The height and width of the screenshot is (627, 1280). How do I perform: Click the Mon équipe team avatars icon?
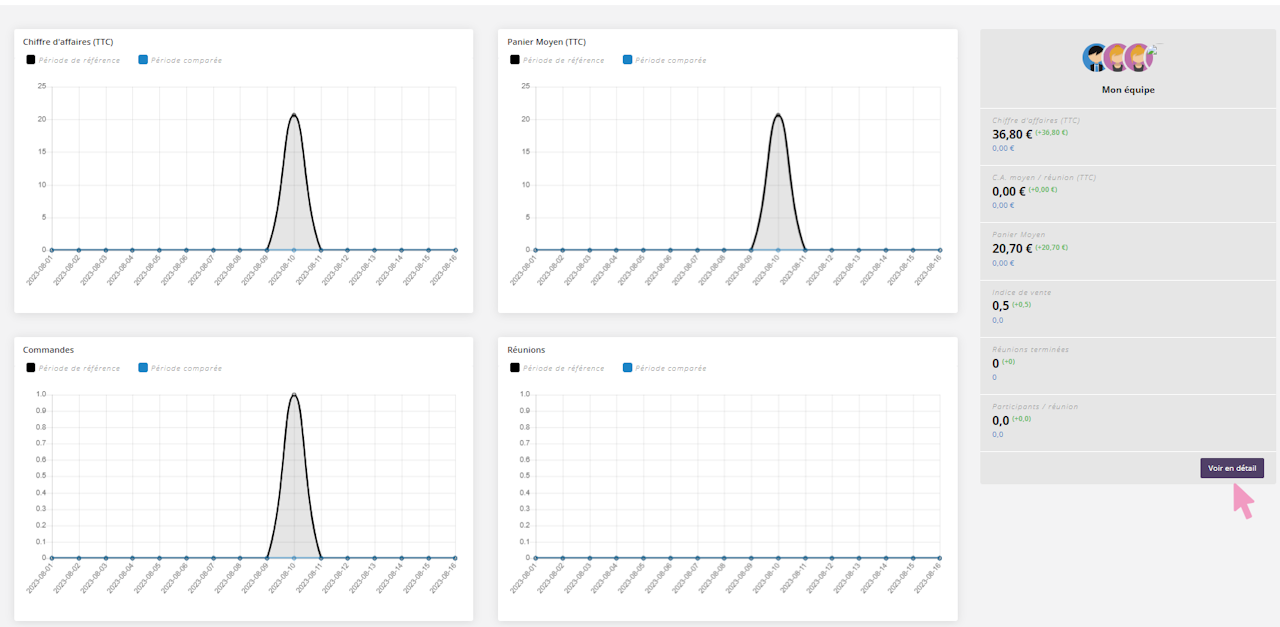click(x=1122, y=58)
